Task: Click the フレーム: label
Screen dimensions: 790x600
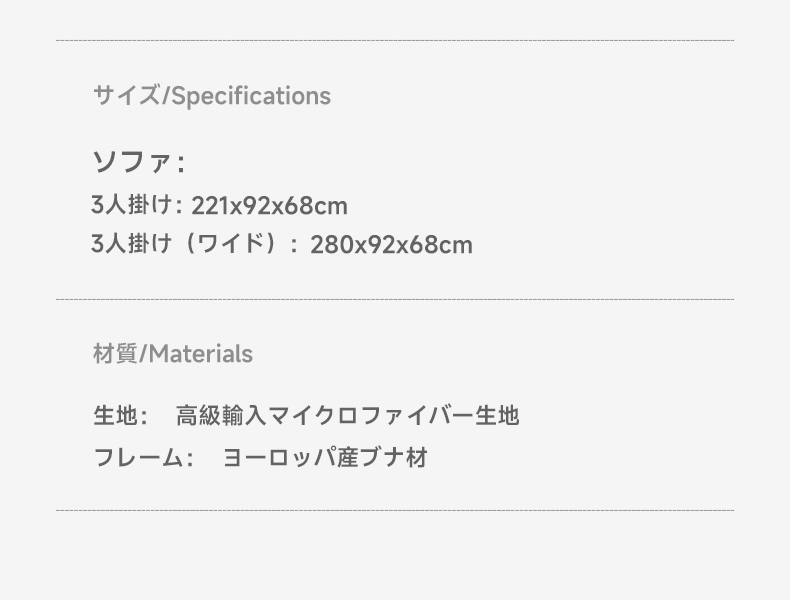Action: pos(144,458)
